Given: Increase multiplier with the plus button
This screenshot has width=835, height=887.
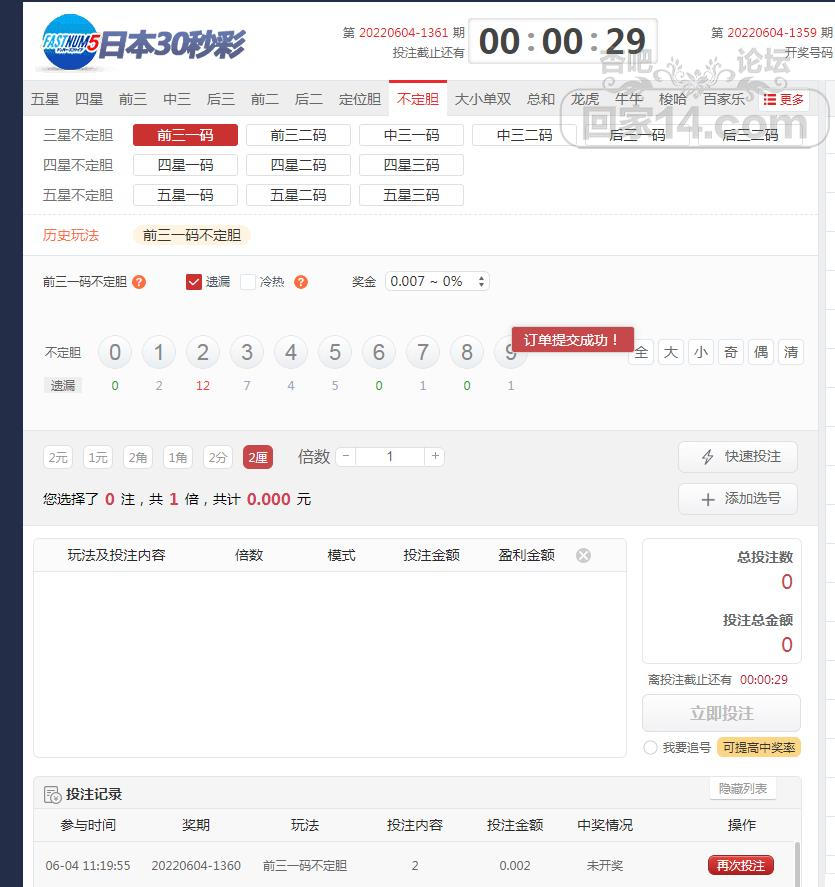Looking at the screenshot, I should 434,456.
